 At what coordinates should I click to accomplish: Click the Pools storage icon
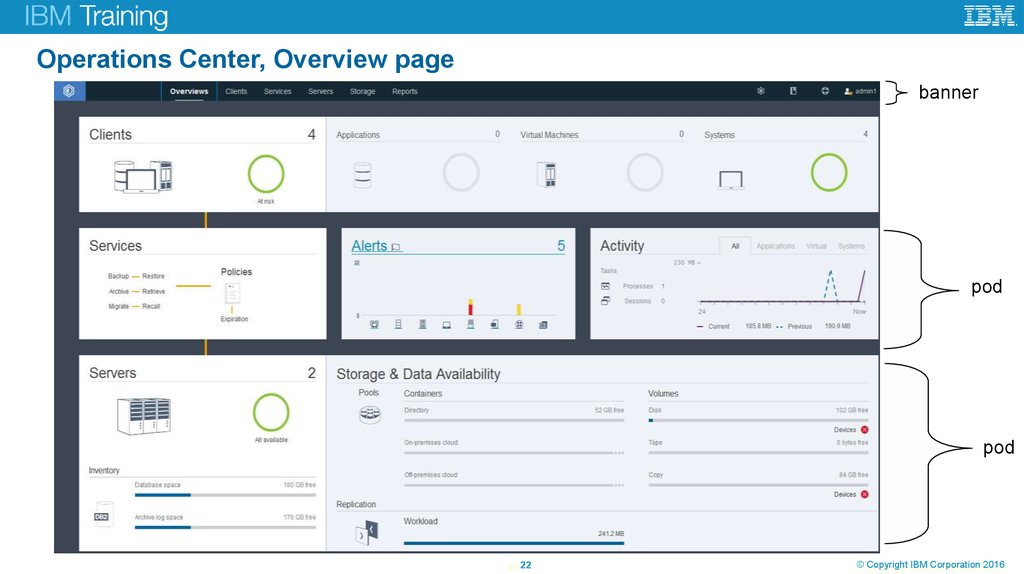click(370, 414)
